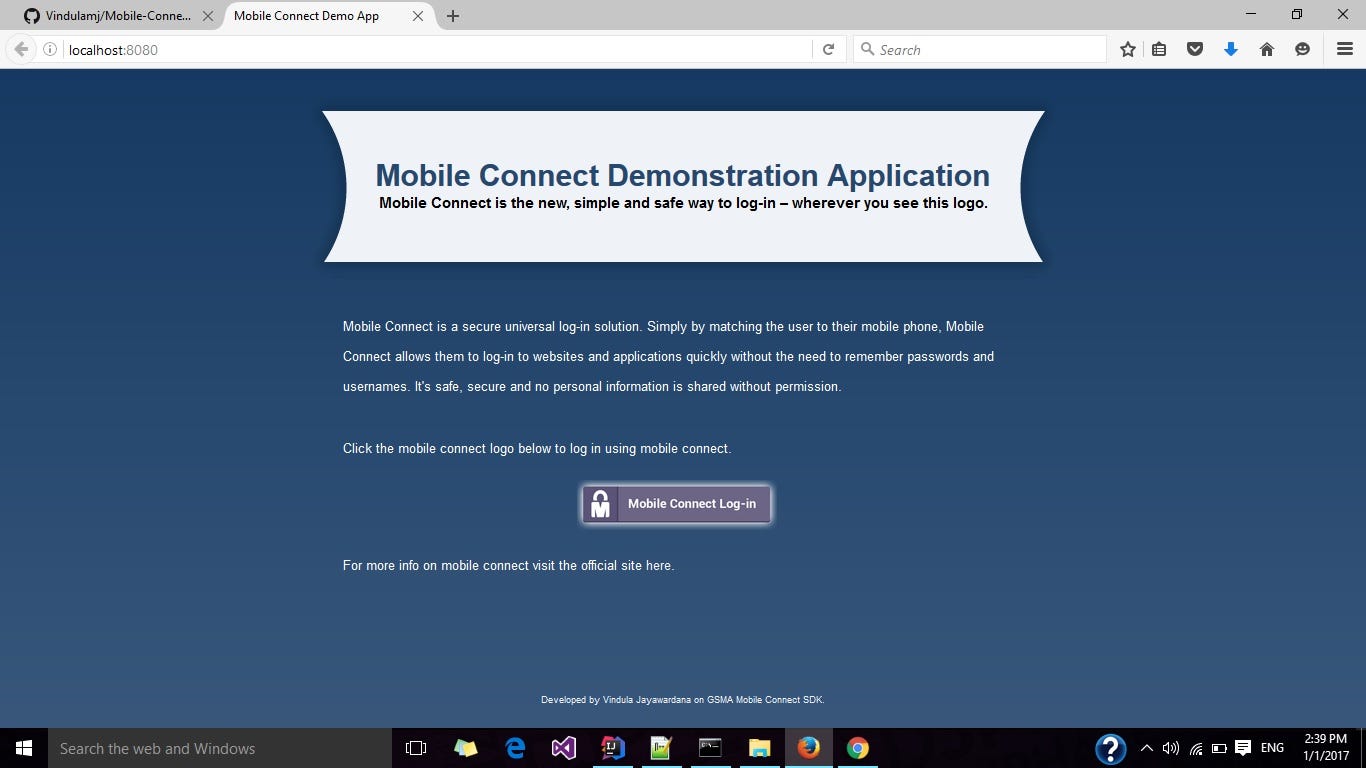
Task: Switch to IntelliJ IDEA on the taskbar
Action: click(x=613, y=748)
